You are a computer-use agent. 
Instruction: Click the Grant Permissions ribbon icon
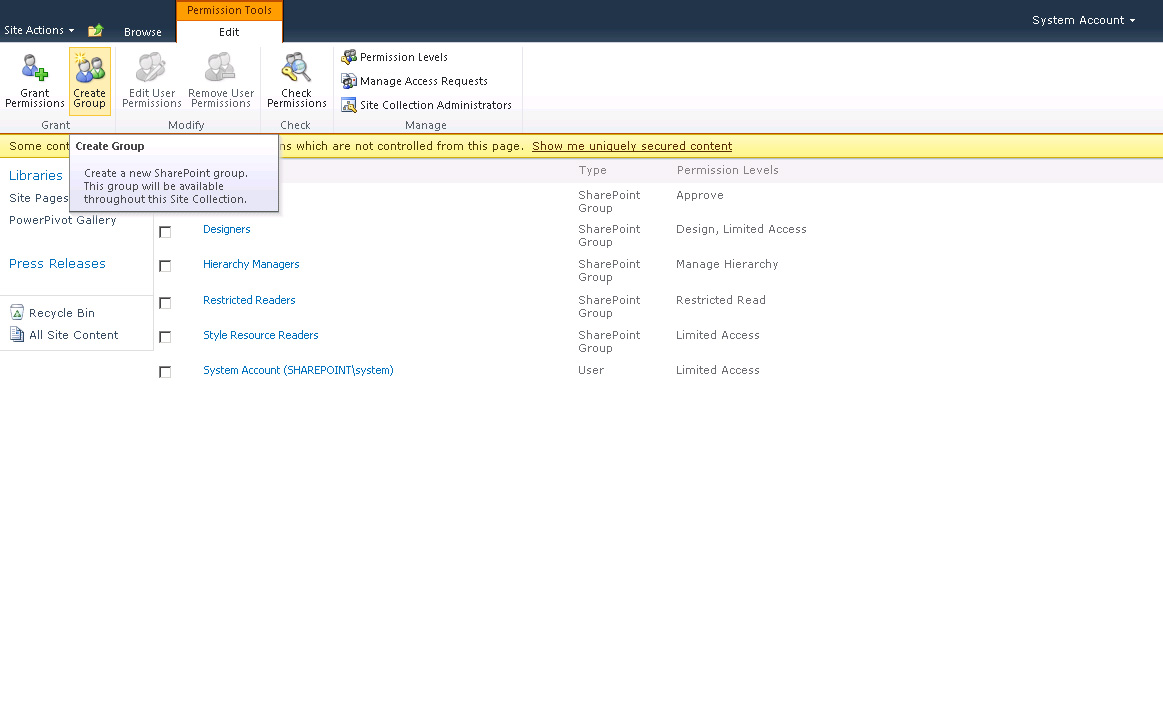point(34,68)
